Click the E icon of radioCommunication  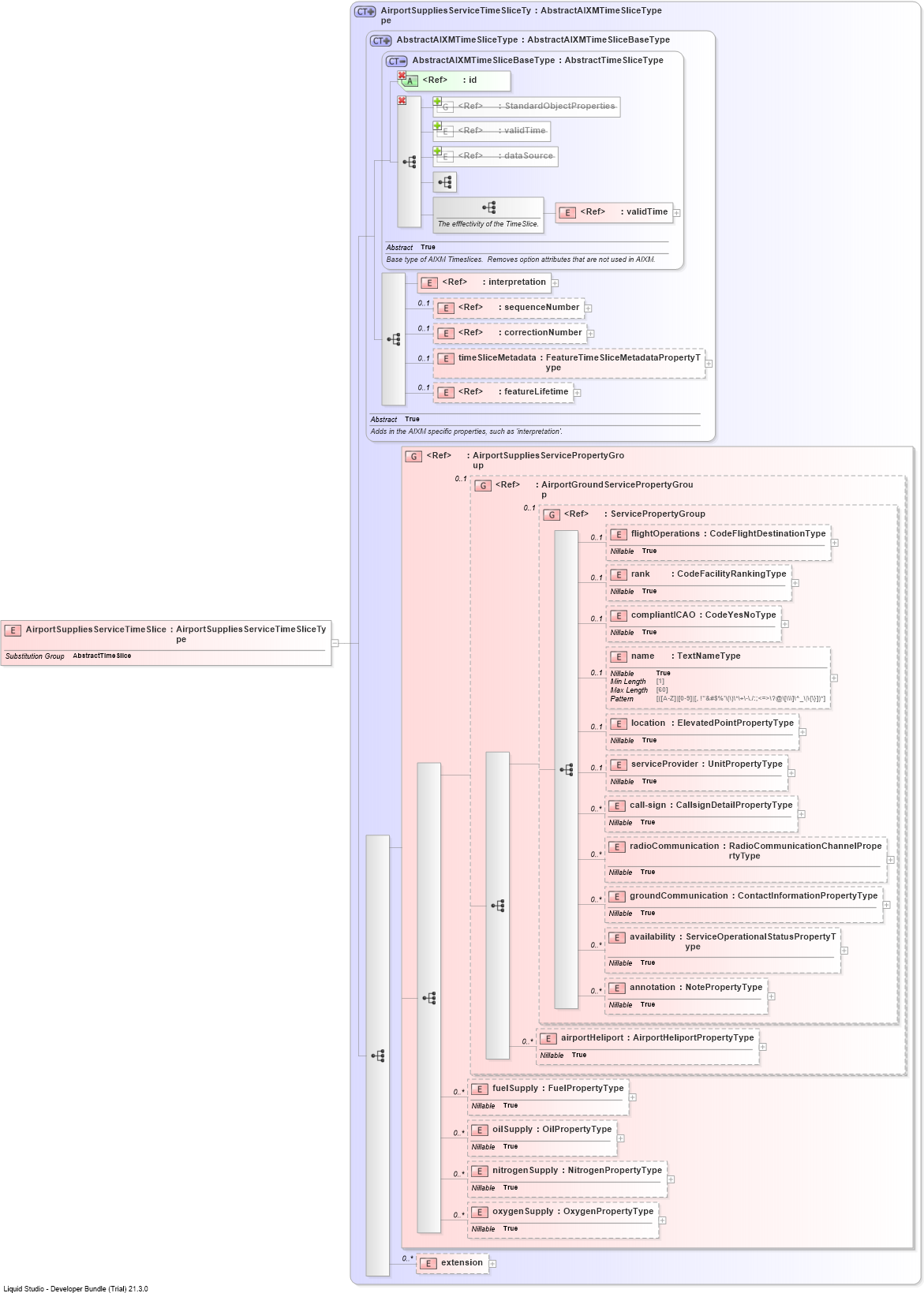click(x=617, y=846)
